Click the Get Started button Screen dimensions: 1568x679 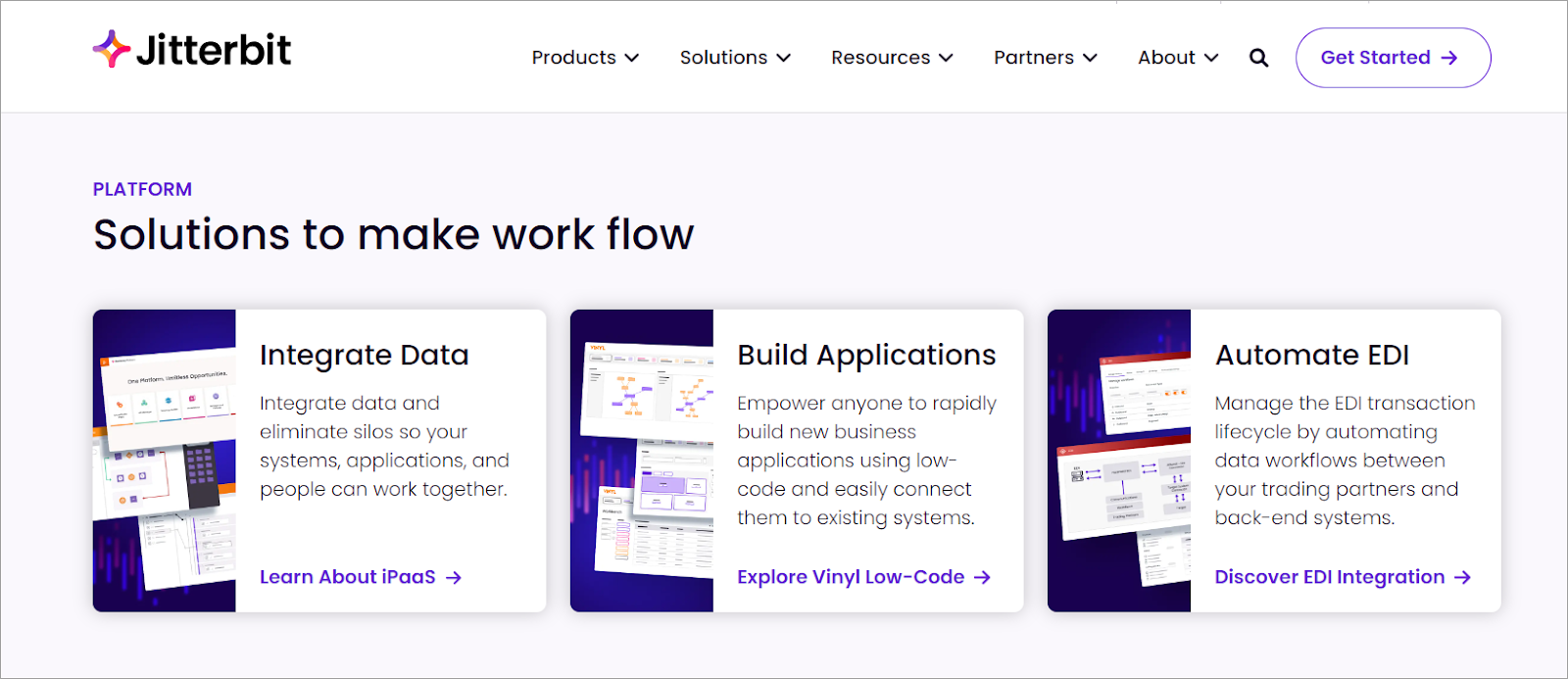1394,58
